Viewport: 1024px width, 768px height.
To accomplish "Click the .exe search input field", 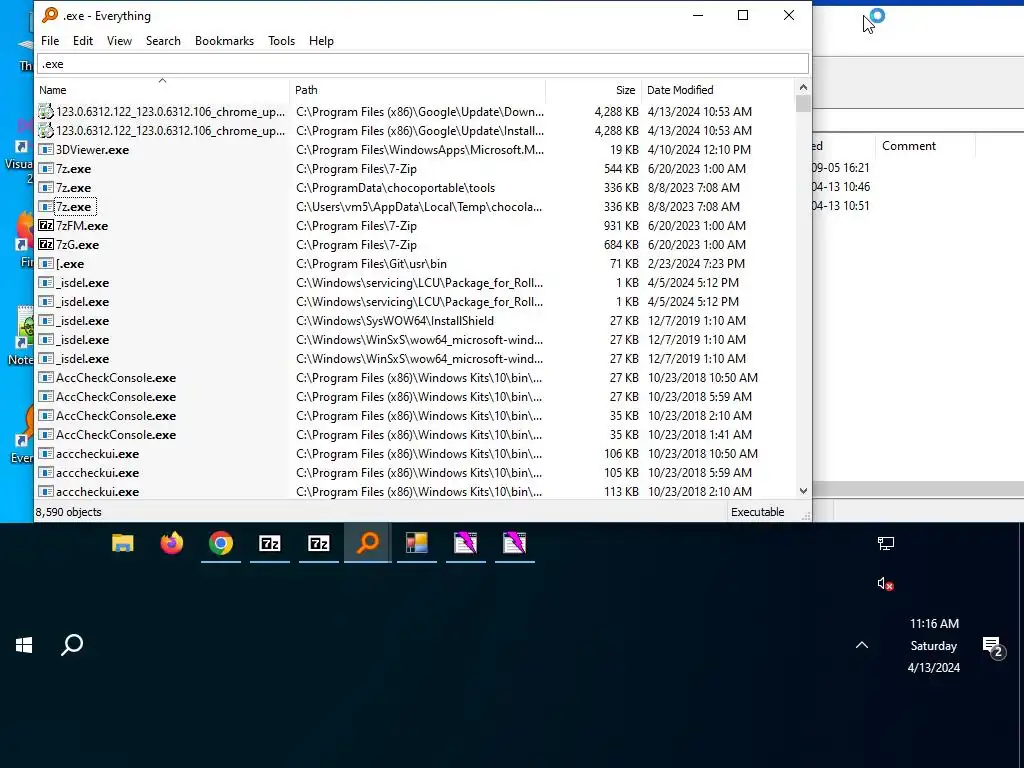I will click(x=423, y=64).
